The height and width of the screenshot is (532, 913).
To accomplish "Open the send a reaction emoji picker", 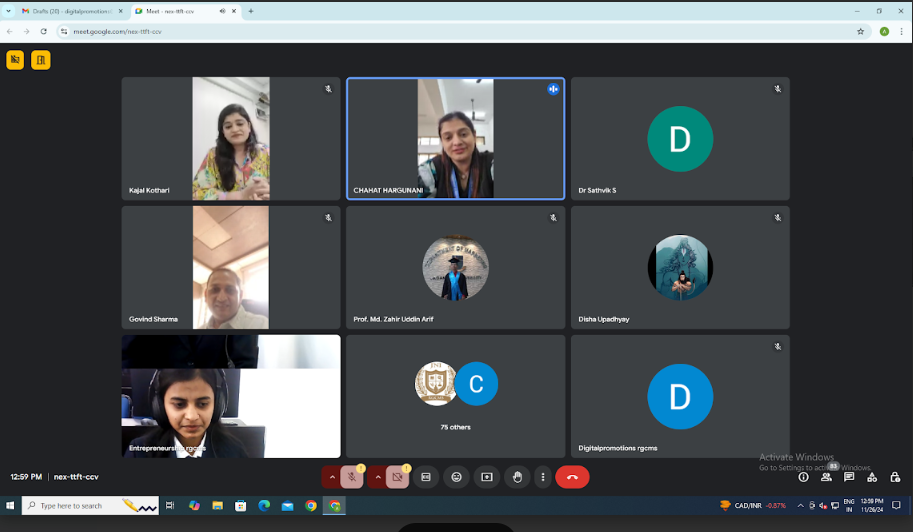I will [x=457, y=477].
